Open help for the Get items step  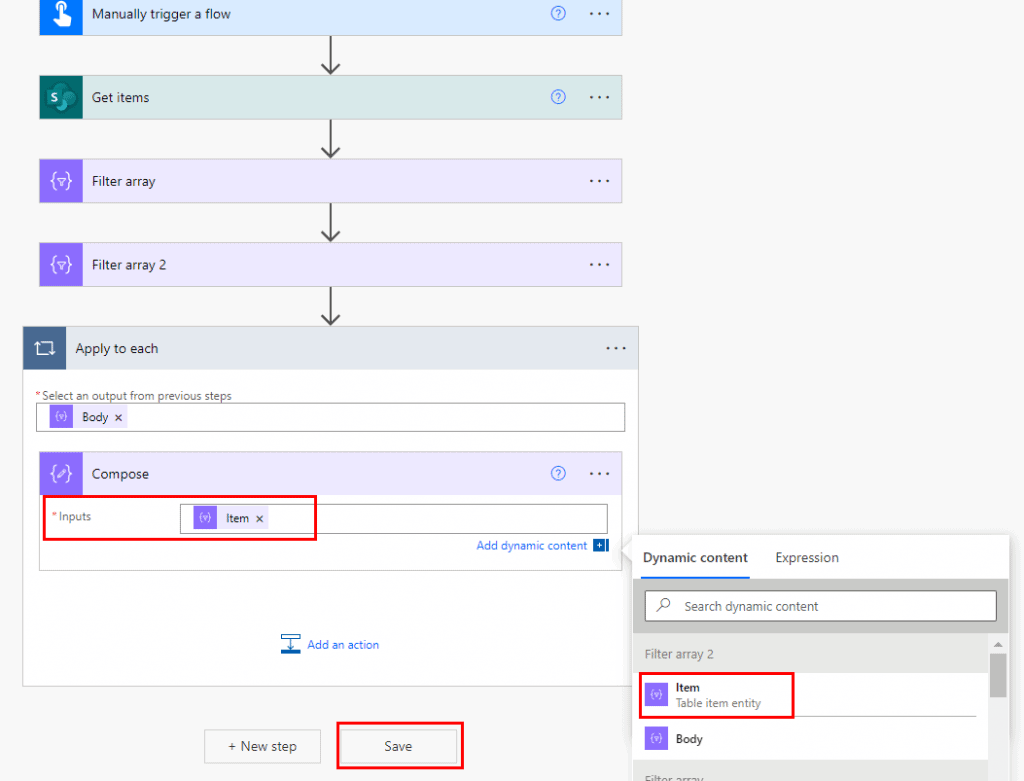tap(558, 97)
